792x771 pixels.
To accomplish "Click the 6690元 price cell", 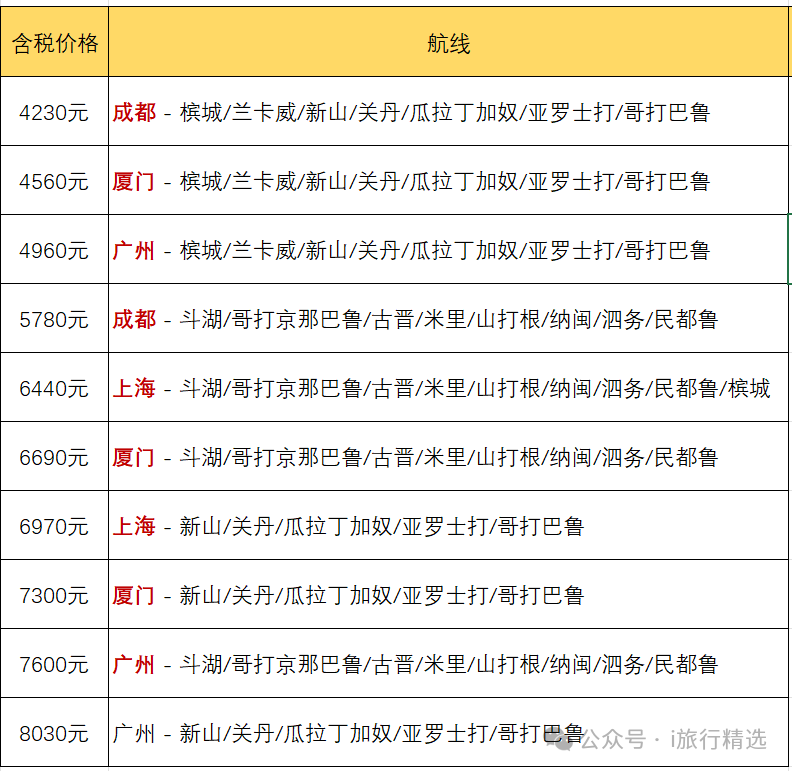I will tap(55, 457).
